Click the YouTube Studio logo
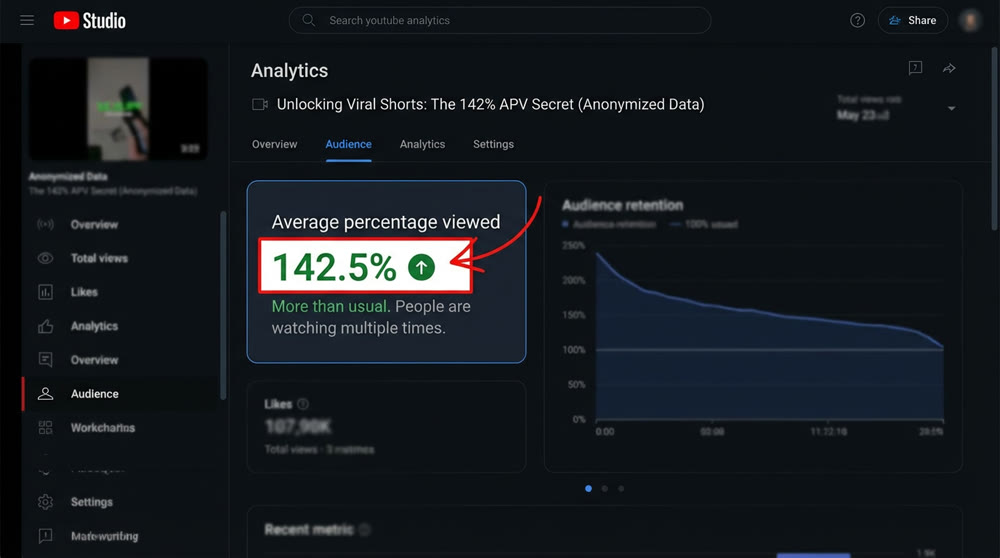Image resolution: width=1000 pixels, height=558 pixels. point(89,20)
